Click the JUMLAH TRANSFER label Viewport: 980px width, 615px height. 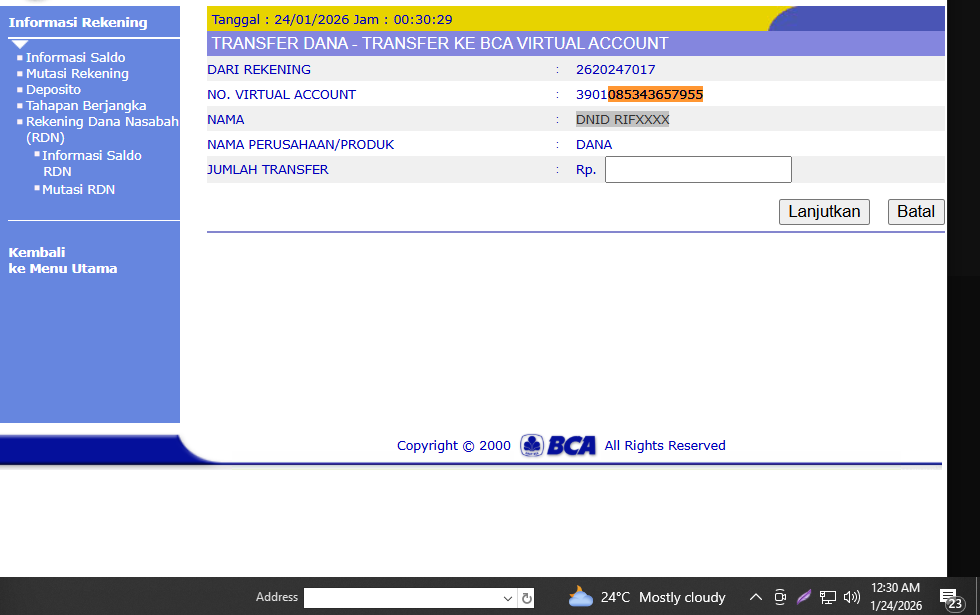coord(268,169)
